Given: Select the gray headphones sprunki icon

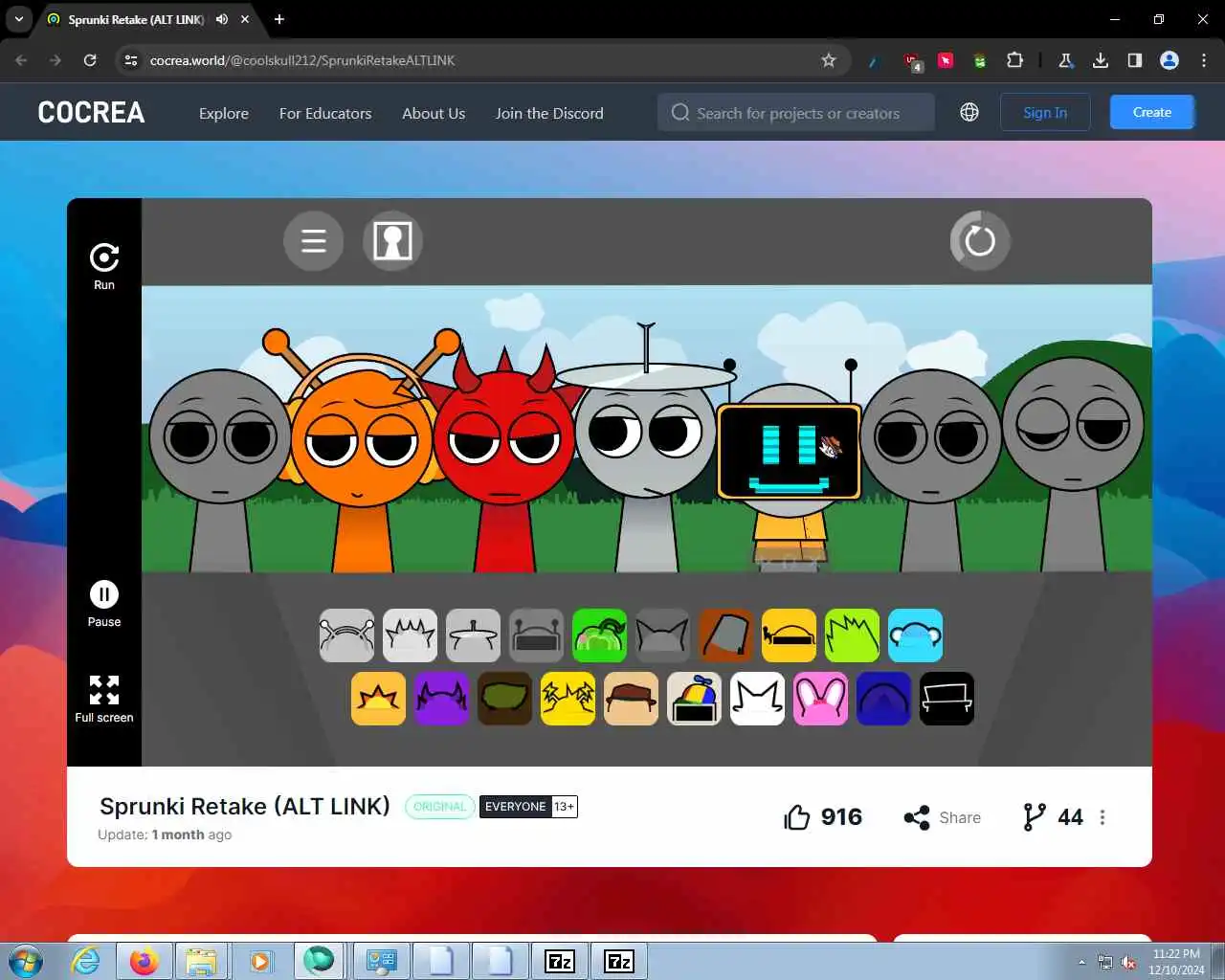Looking at the screenshot, I should coord(346,635).
